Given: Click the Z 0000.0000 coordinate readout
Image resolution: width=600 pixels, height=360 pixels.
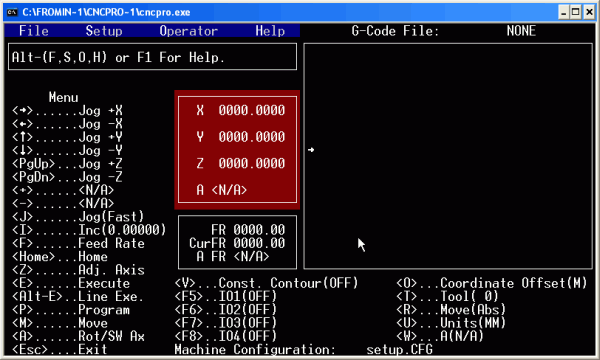Looking at the screenshot, I should click(241, 164).
